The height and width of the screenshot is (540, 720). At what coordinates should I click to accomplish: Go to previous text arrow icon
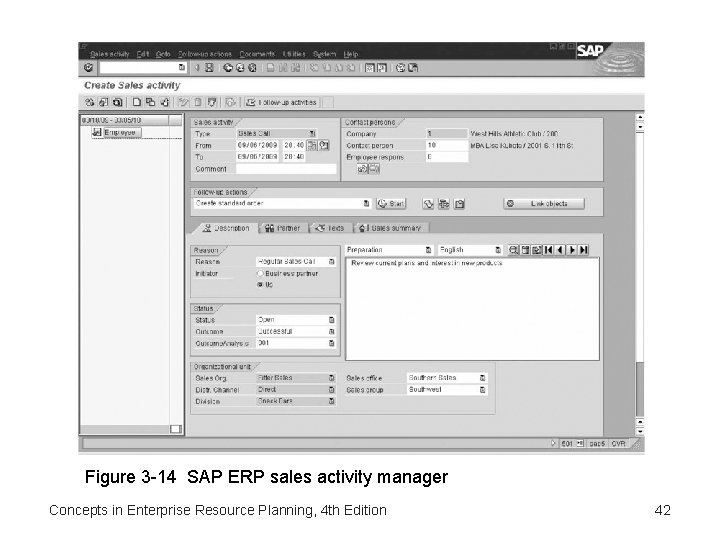coord(560,250)
